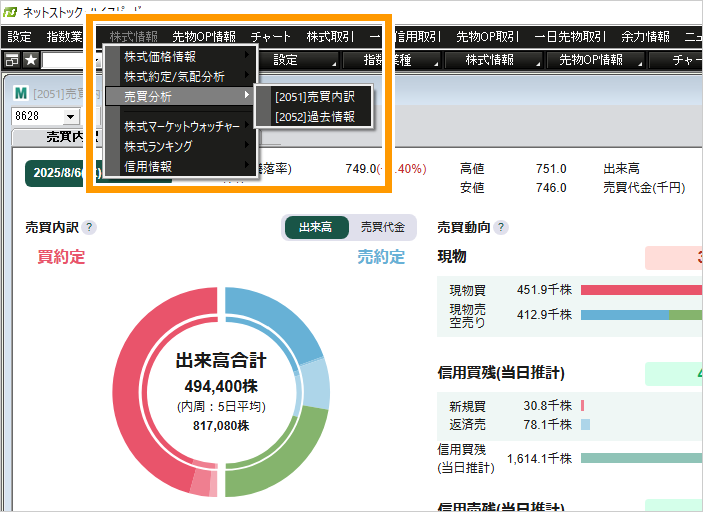
Task: Expand the 株式マーケットウォッチャー submenu
Action: click(181, 126)
